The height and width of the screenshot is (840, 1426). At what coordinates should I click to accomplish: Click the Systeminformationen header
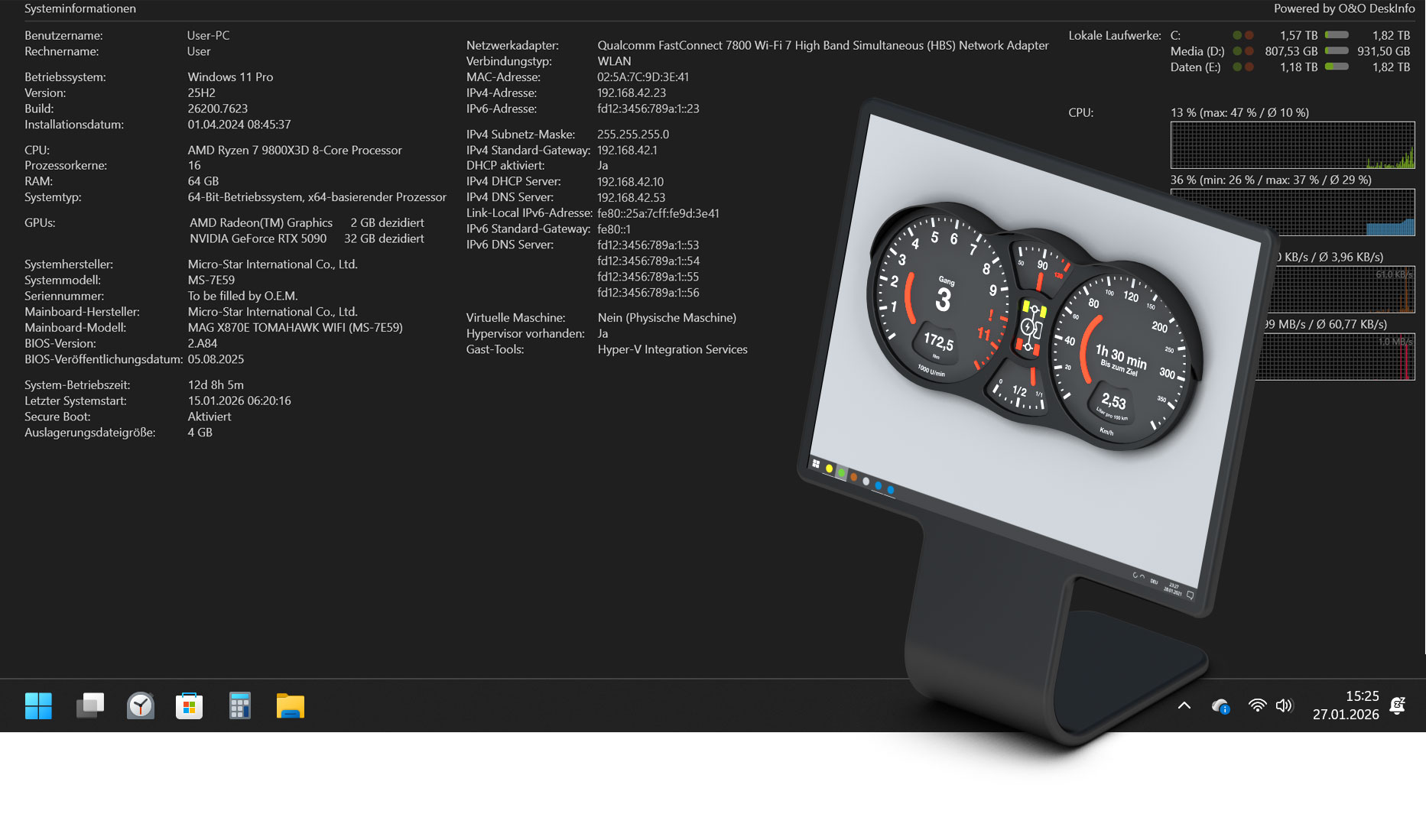(x=80, y=8)
